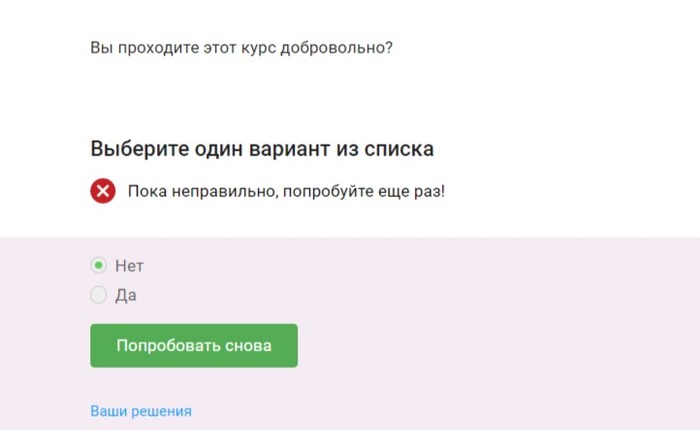700x430 pixels.
Task: Click the green-dotted selected radio circle
Action: (x=98, y=265)
